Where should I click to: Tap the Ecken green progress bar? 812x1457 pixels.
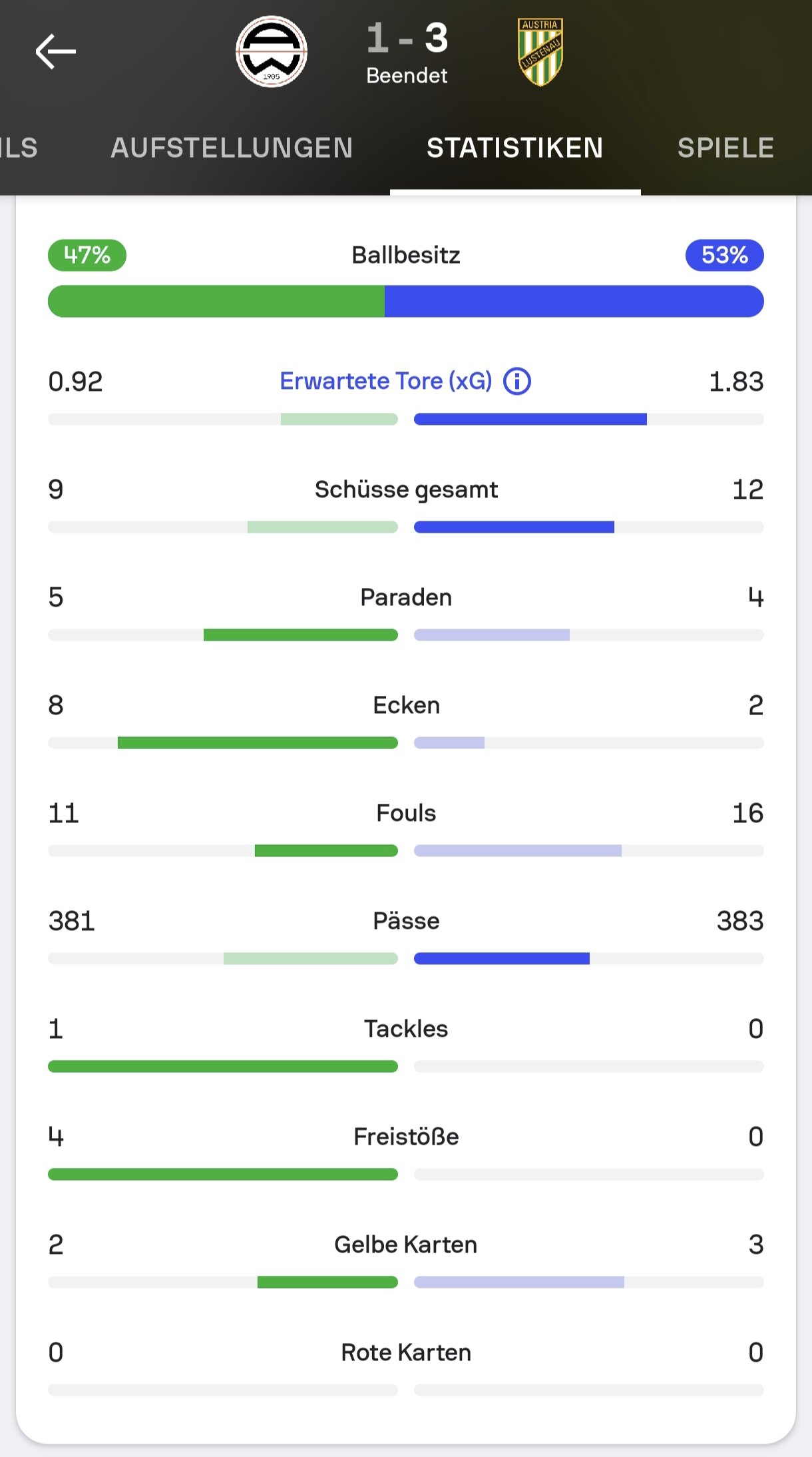[x=258, y=742]
